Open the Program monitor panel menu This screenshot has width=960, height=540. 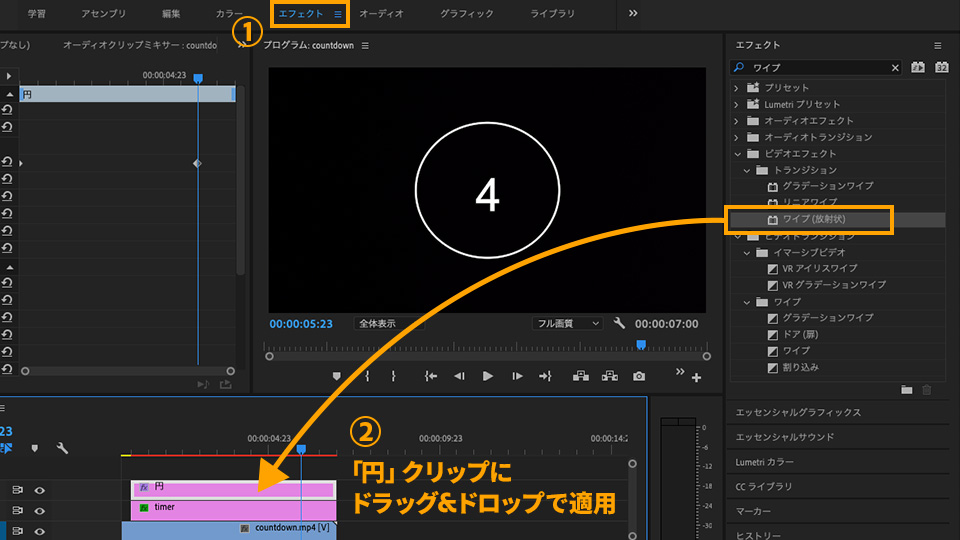click(x=365, y=45)
